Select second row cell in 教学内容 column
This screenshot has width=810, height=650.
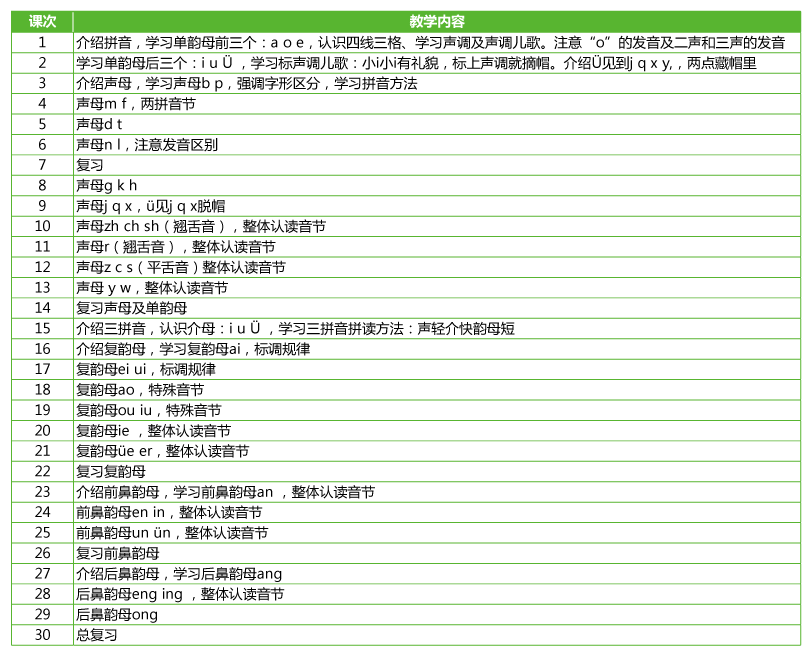pyautogui.click(x=437, y=63)
